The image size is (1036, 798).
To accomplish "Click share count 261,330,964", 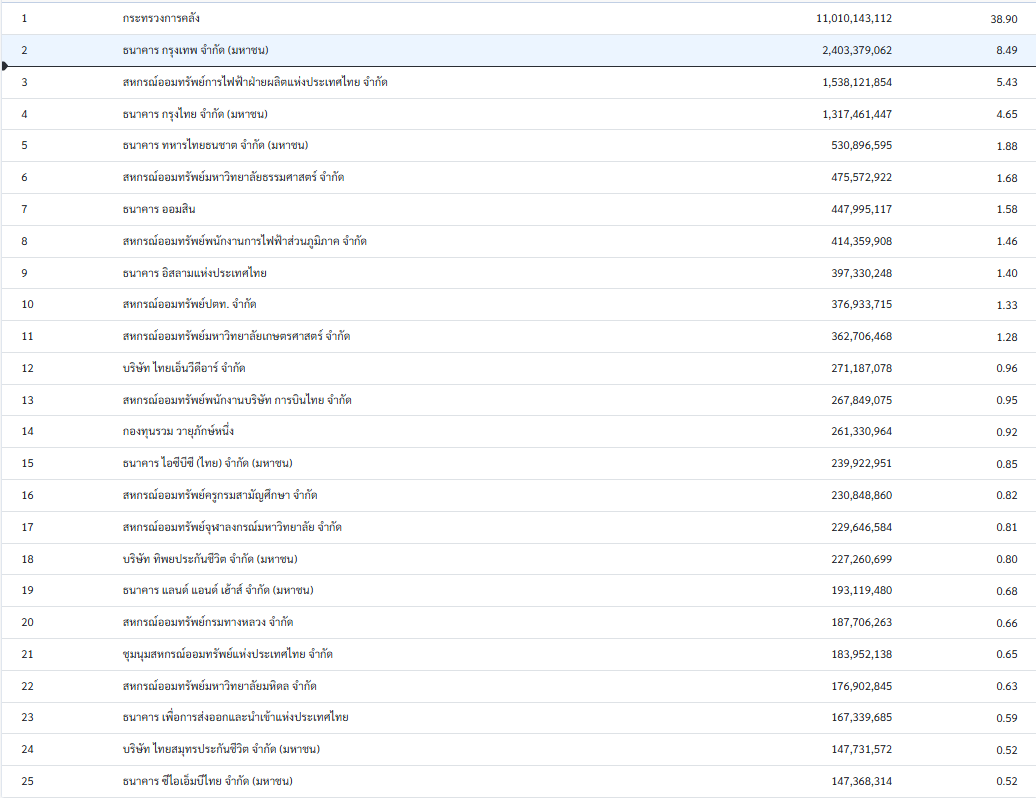I will point(862,431).
